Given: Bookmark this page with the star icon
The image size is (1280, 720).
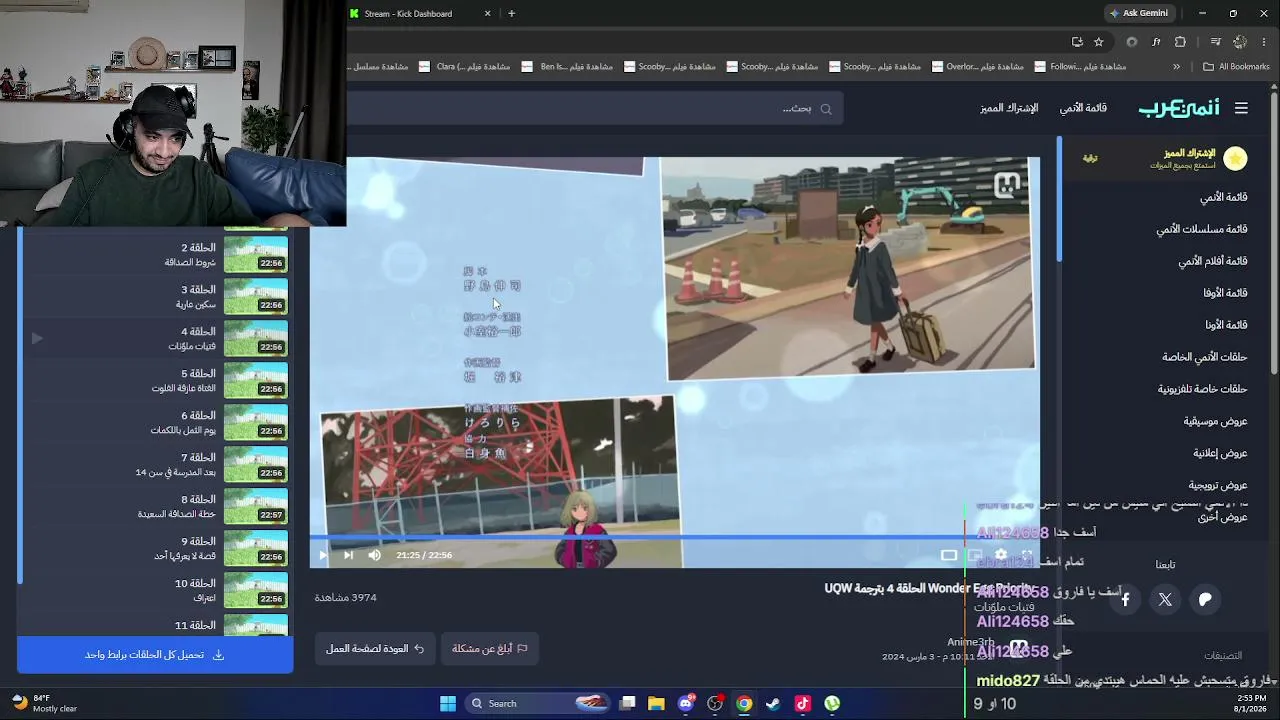Looking at the screenshot, I should 1098,42.
